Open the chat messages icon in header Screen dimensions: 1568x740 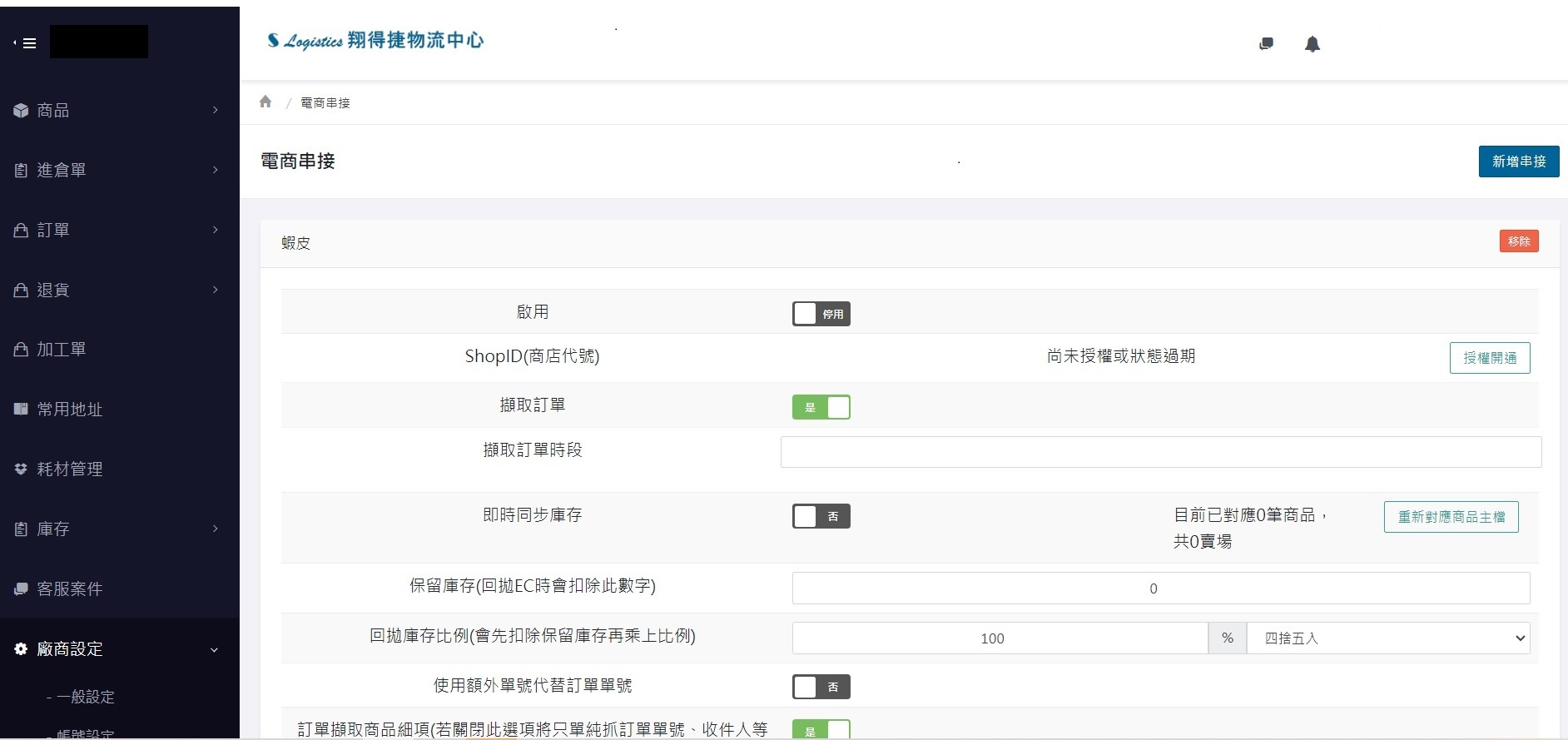coord(1266,44)
